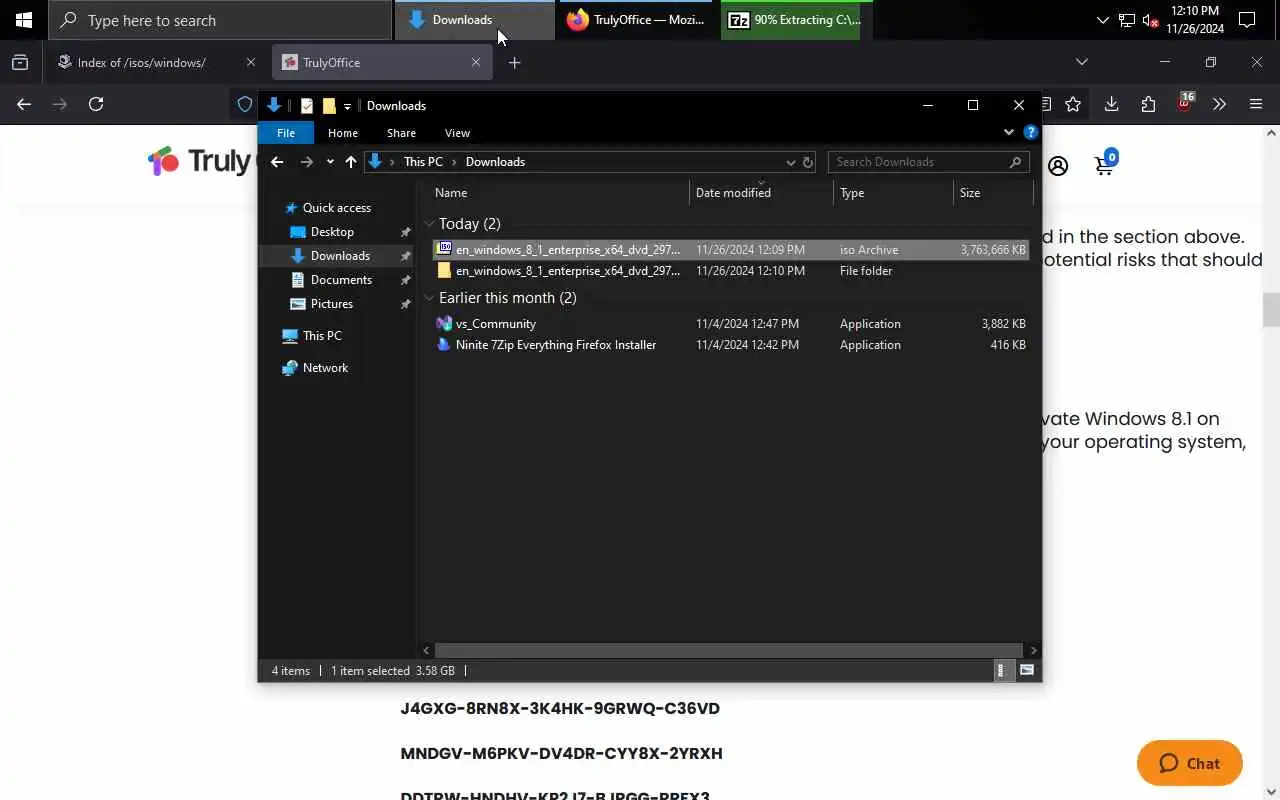
Task: Bookmark this page with the star
Action: click(x=1073, y=104)
